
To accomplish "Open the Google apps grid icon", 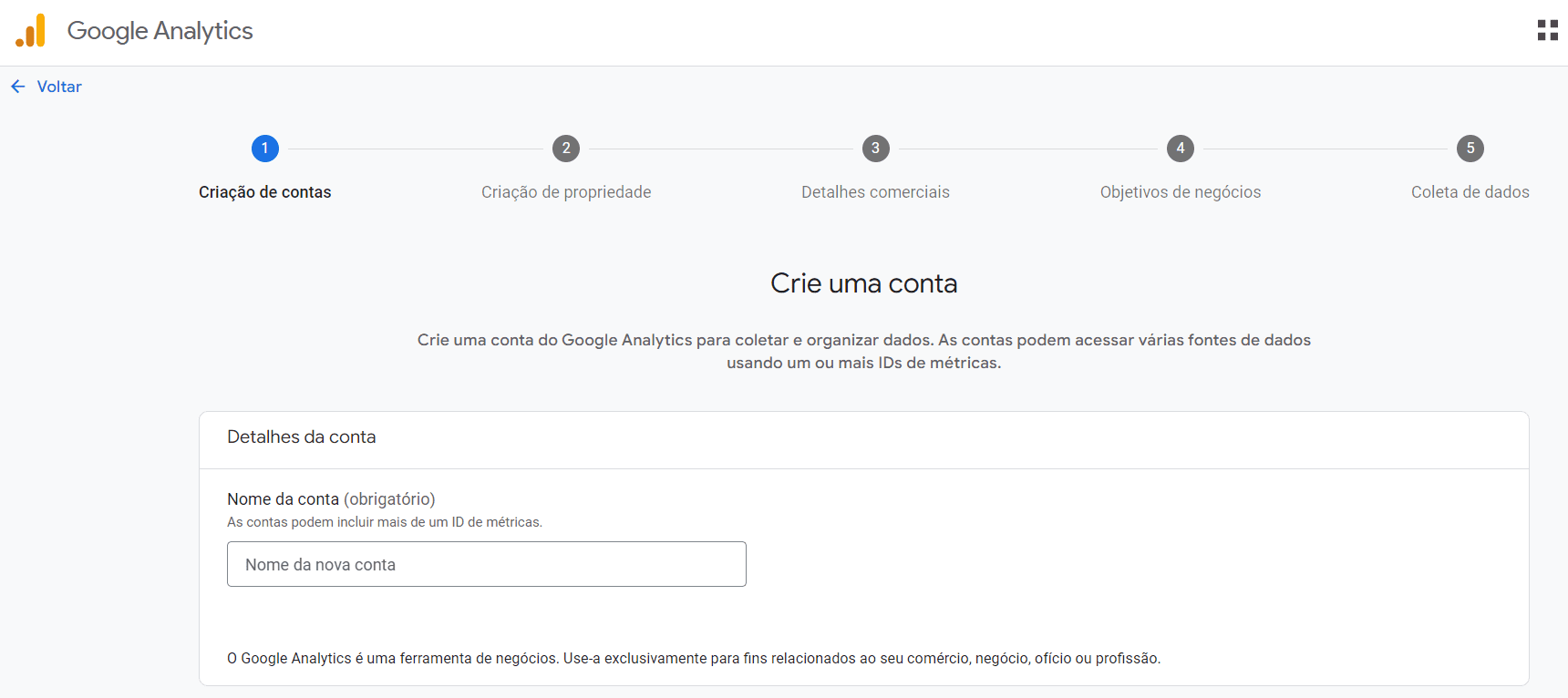I will point(1547,30).
